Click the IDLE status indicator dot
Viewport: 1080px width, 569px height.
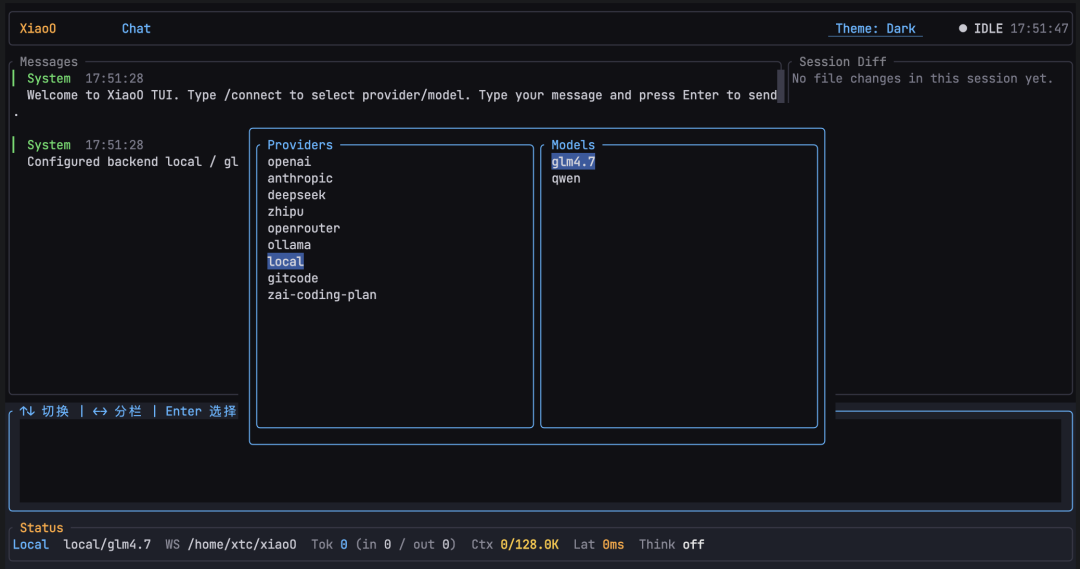click(963, 28)
